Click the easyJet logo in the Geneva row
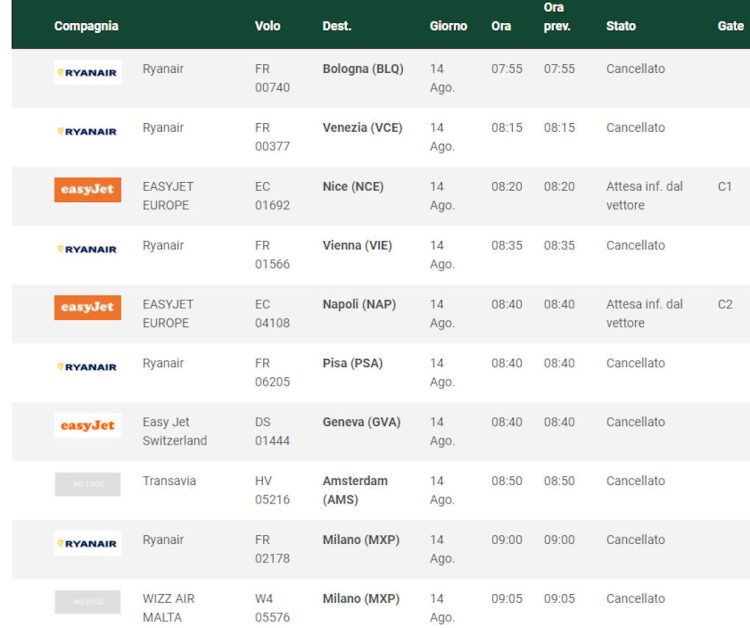750x628 pixels. tap(88, 425)
